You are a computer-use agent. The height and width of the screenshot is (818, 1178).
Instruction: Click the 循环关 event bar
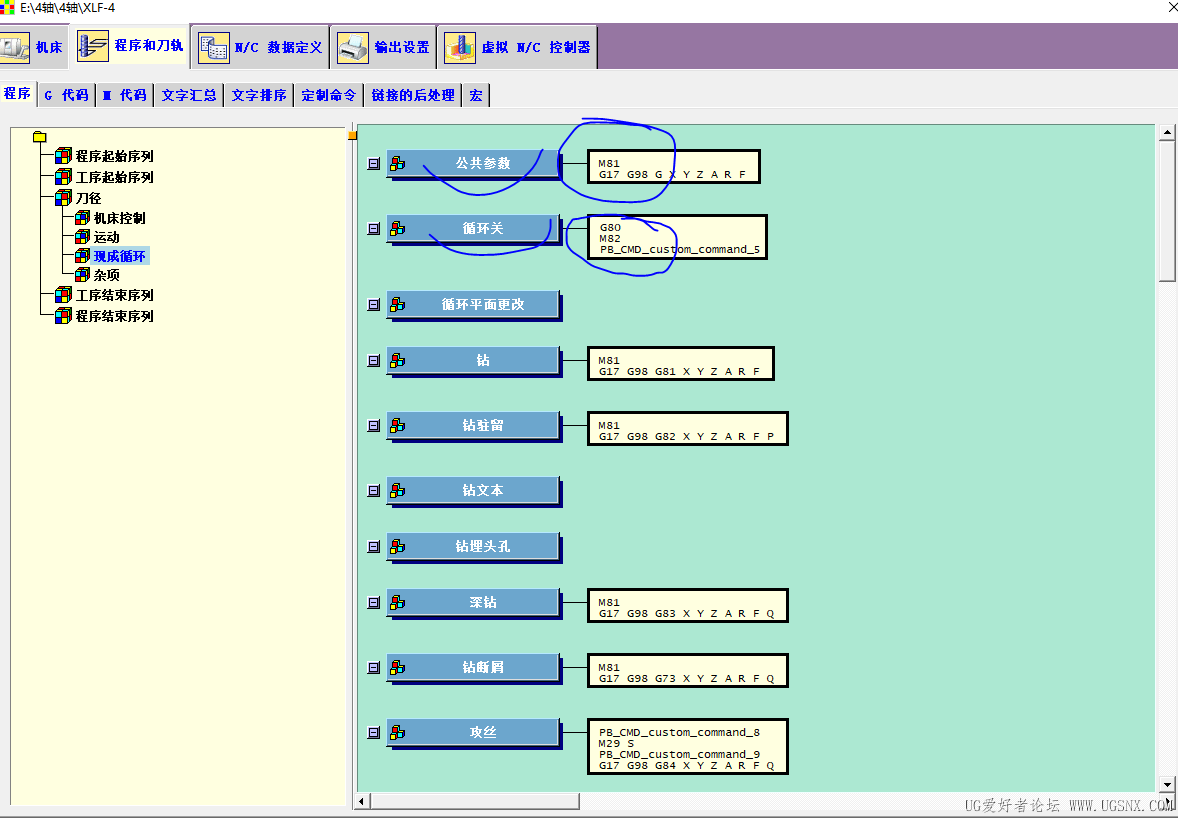coord(473,228)
